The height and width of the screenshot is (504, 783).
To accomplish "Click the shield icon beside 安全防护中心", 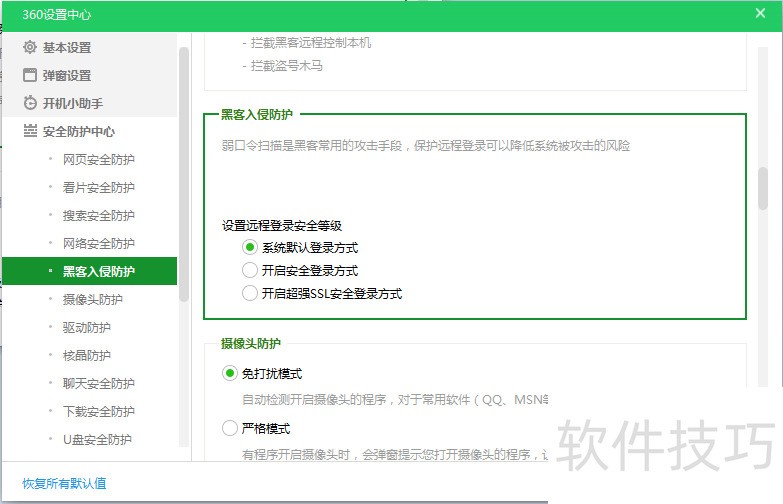I will pos(30,131).
